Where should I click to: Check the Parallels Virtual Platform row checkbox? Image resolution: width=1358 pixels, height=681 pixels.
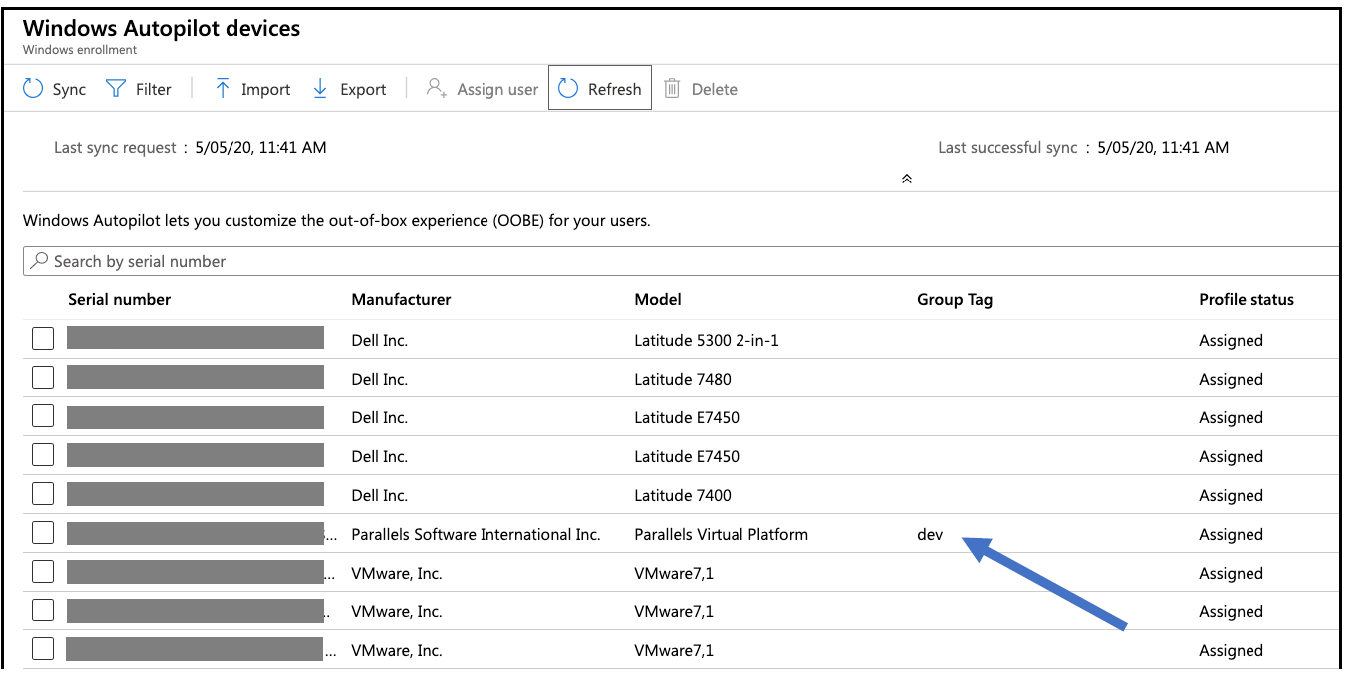pyautogui.click(x=43, y=533)
